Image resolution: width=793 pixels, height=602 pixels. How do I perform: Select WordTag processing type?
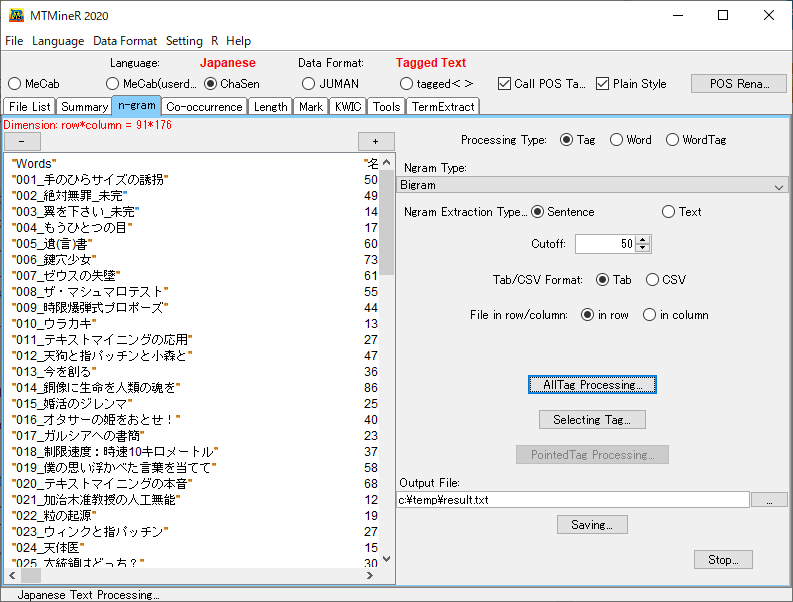pyautogui.click(x=672, y=140)
